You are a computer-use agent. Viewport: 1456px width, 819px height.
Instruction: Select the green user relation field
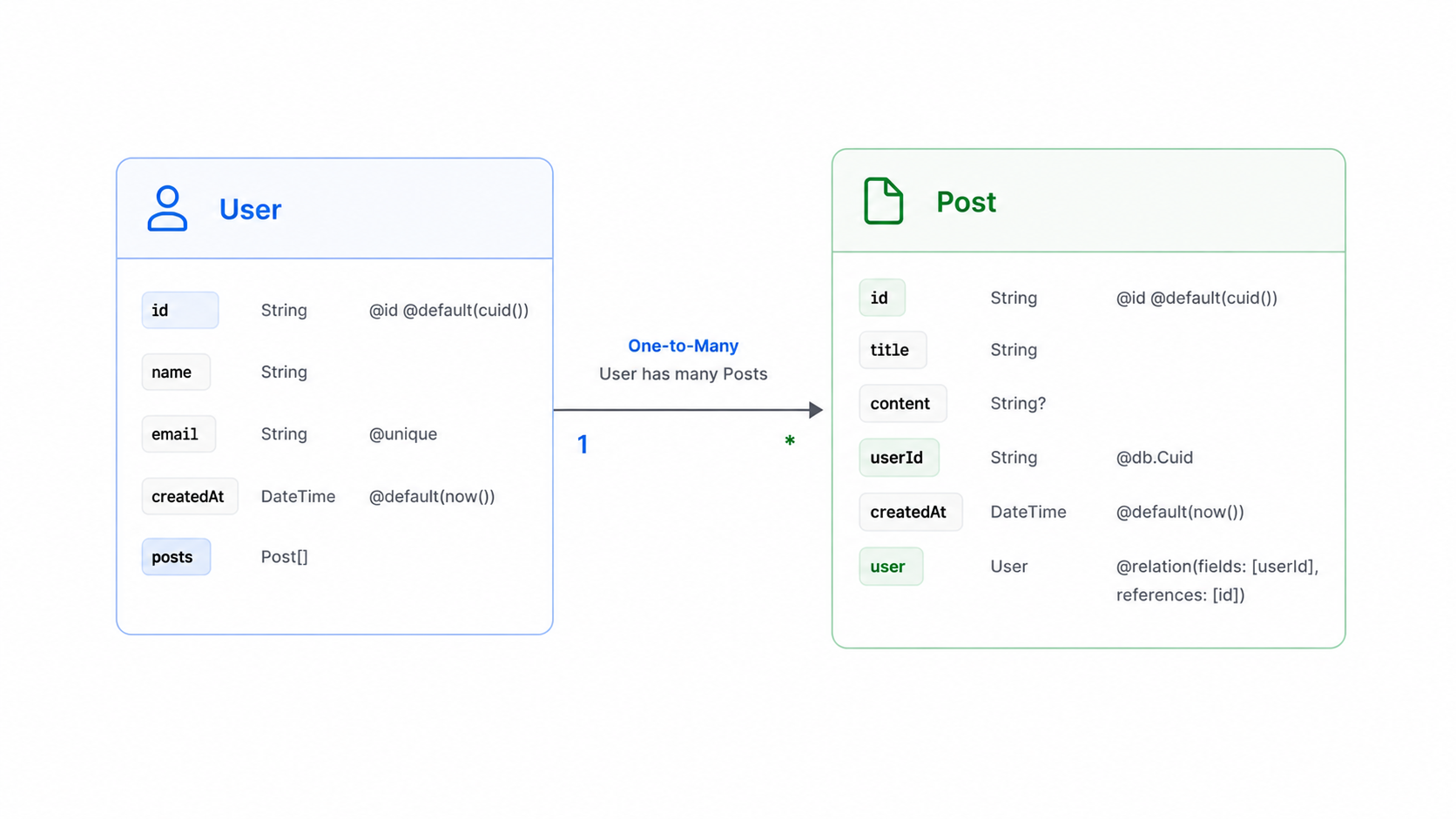tap(891, 567)
